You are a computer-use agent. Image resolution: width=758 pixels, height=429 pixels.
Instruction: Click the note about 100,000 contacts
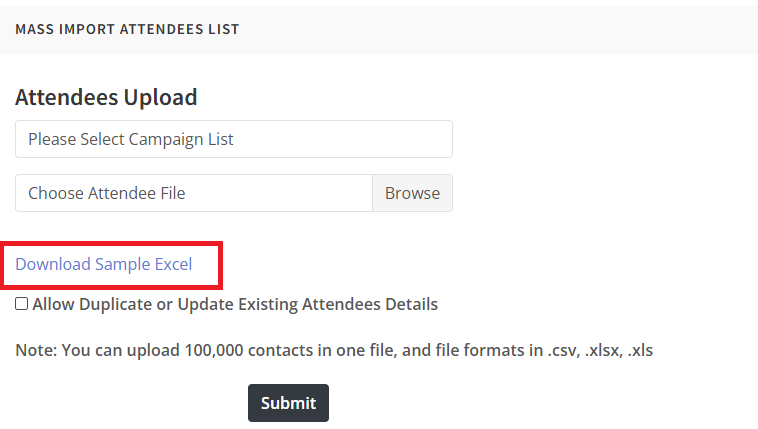334,350
